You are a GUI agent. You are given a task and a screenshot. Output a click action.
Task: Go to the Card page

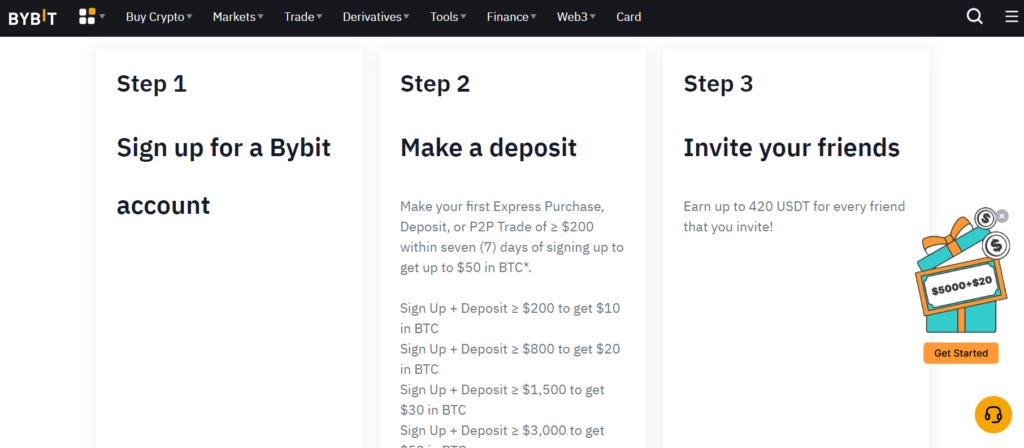coord(629,17)
